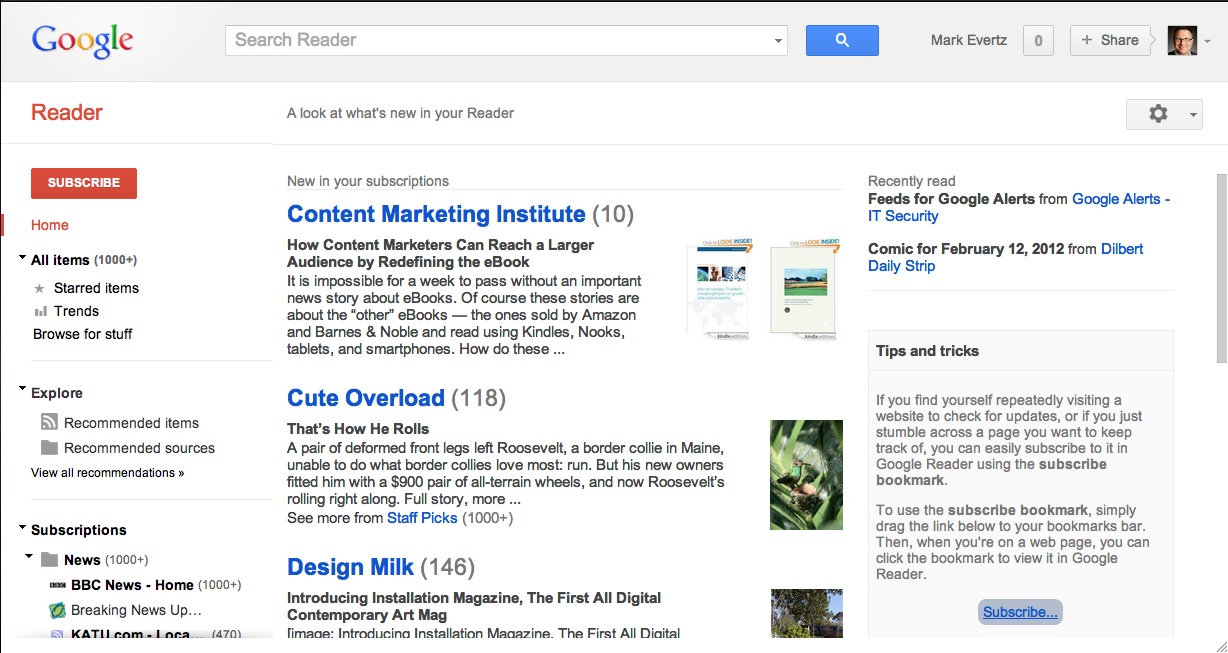Open article That's How He Rolls

point(358,429)
